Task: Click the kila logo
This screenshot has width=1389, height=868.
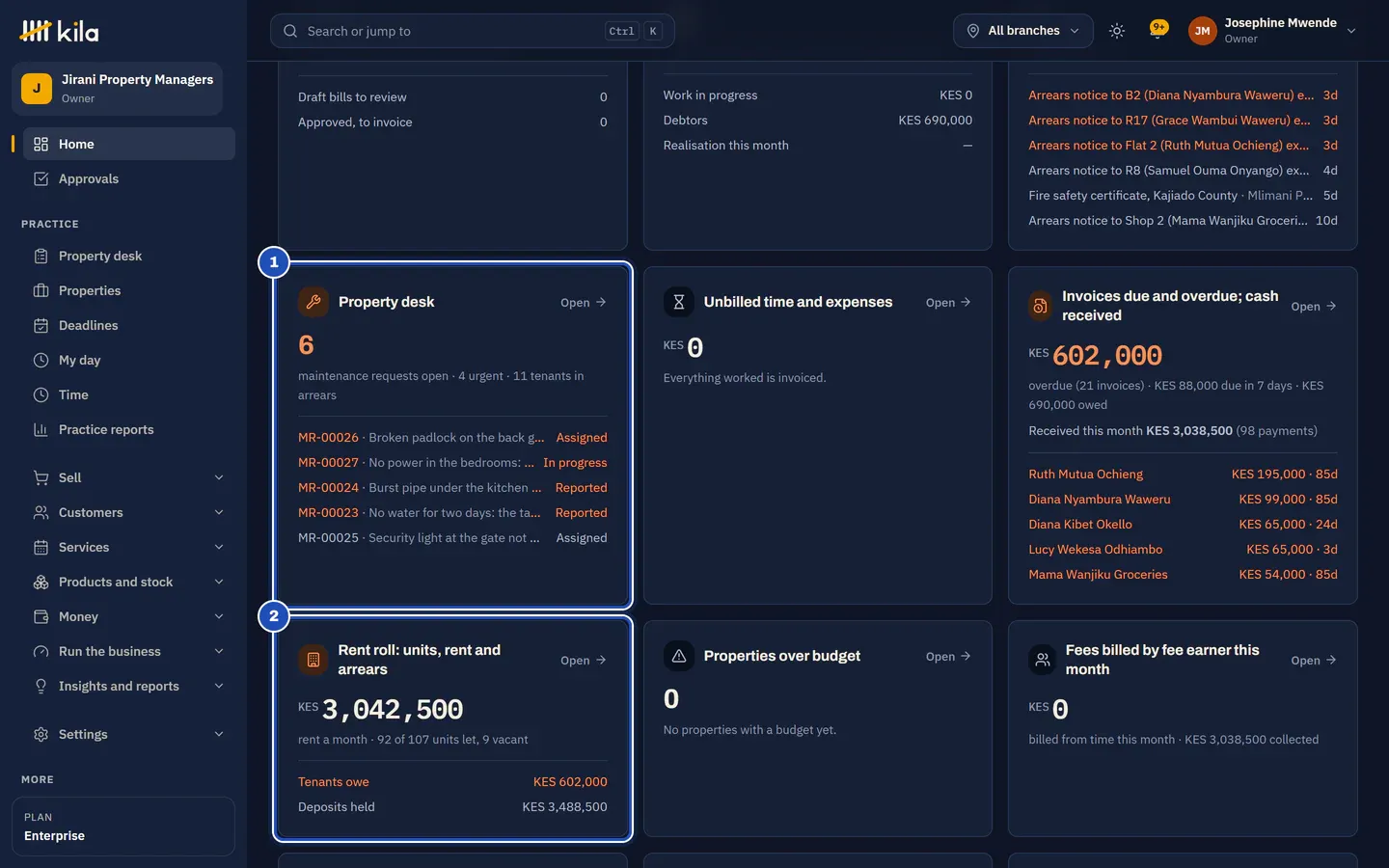Action: pos(60,31)
